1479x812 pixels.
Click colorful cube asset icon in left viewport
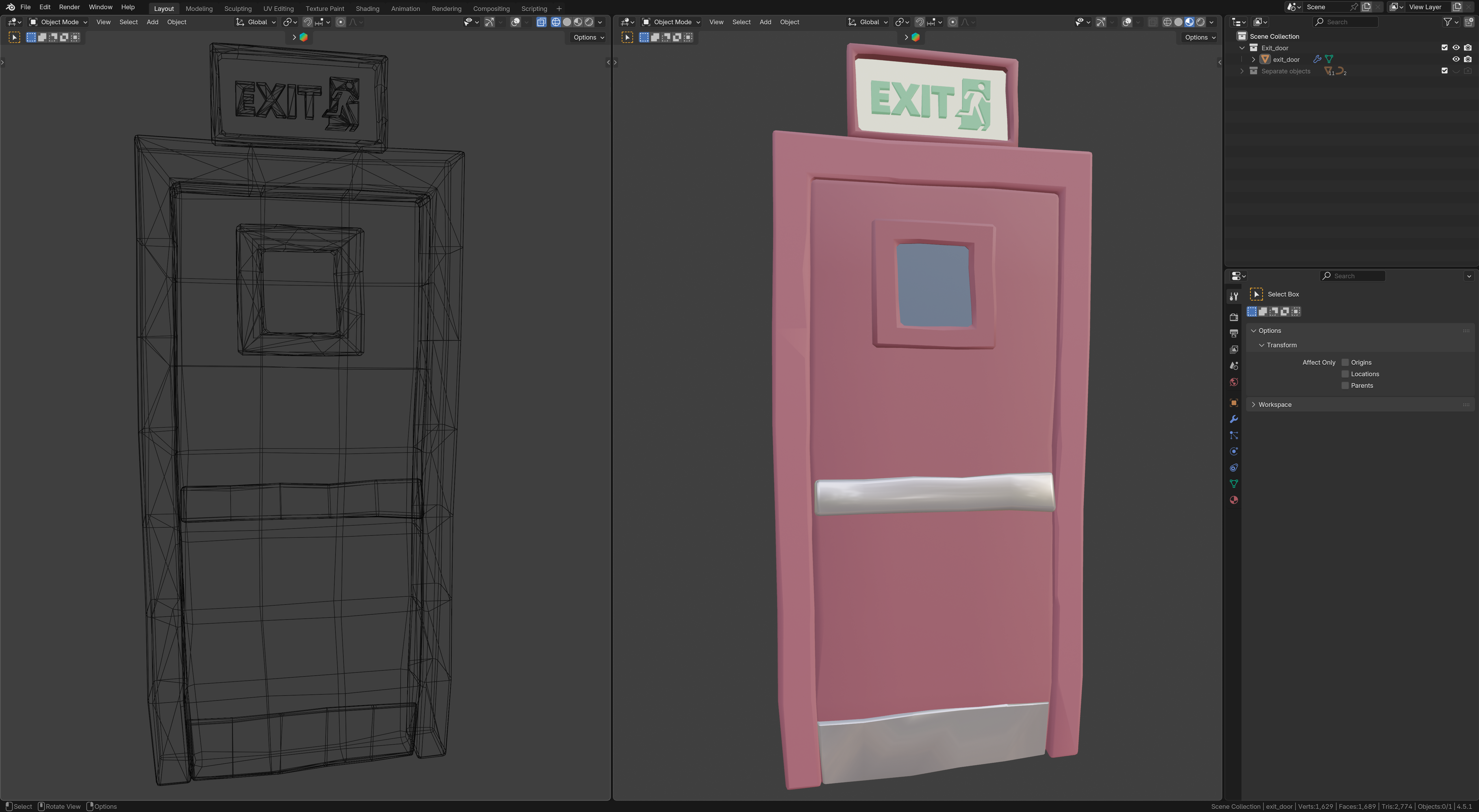tap(304, 37)
